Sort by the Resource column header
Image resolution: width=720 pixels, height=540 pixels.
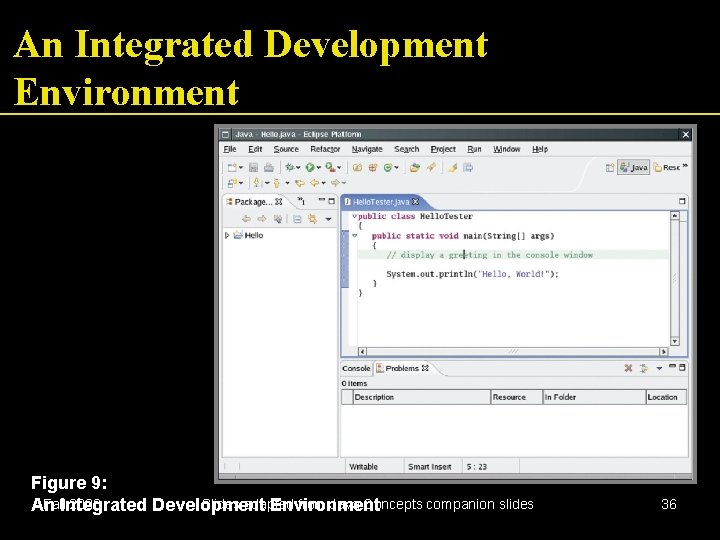click(x=517, y=397)
